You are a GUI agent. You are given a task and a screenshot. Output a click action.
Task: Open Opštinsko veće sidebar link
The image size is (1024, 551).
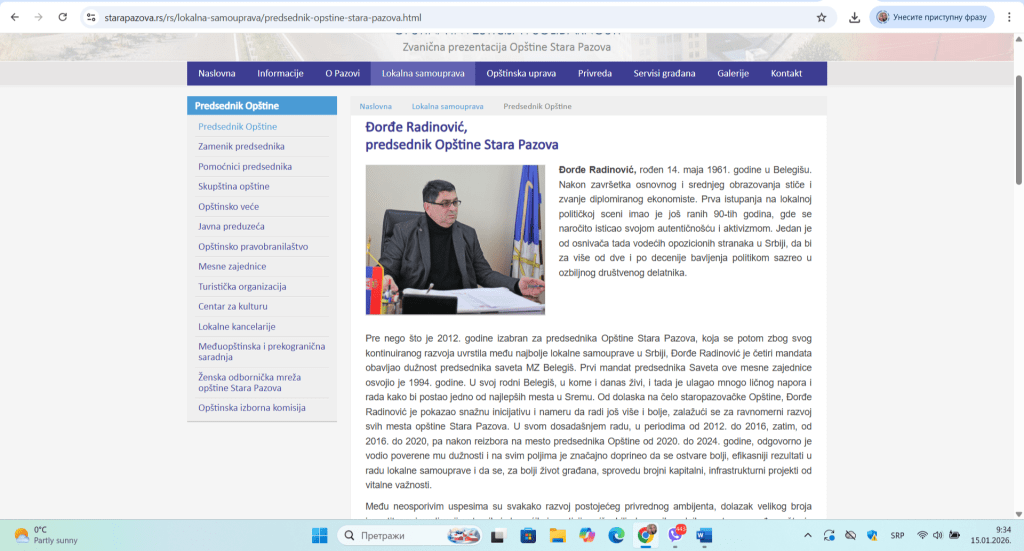[x=229, y=206]
